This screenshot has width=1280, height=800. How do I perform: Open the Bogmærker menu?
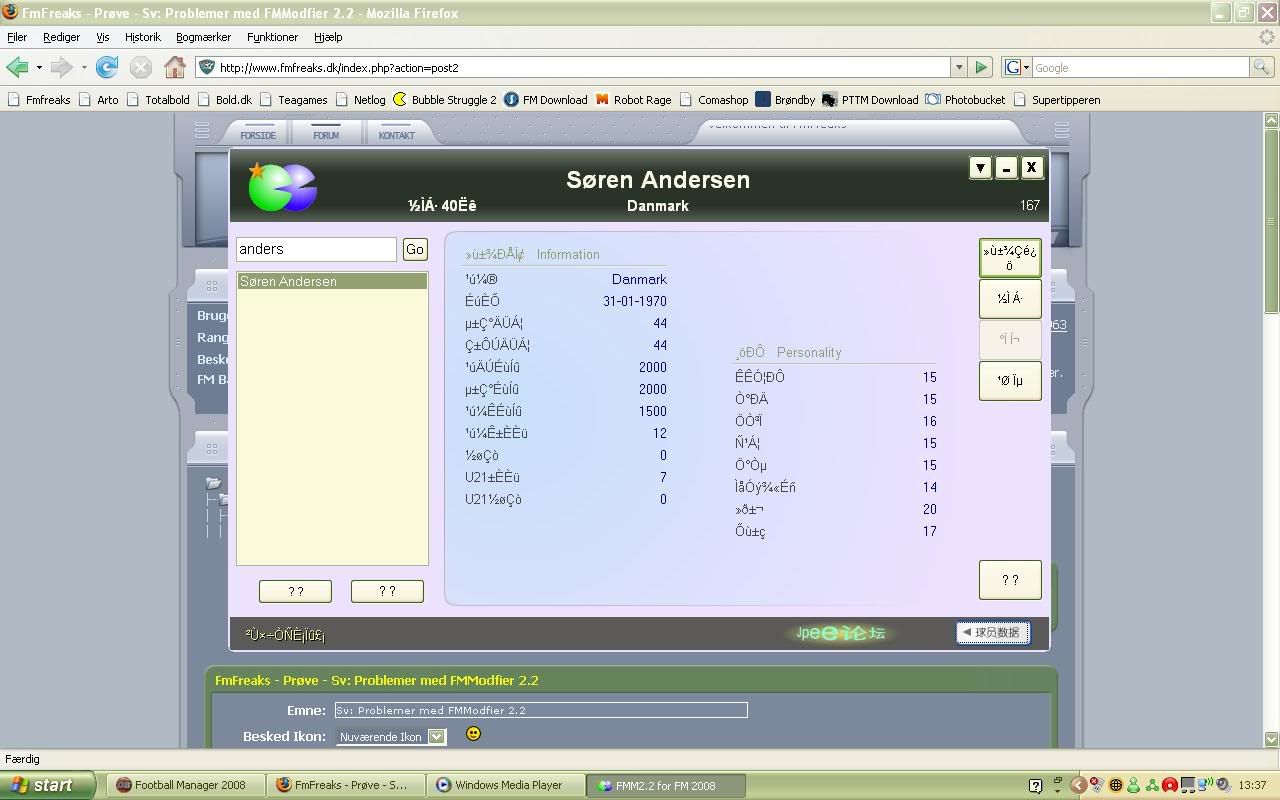click(x=203, y=37)
